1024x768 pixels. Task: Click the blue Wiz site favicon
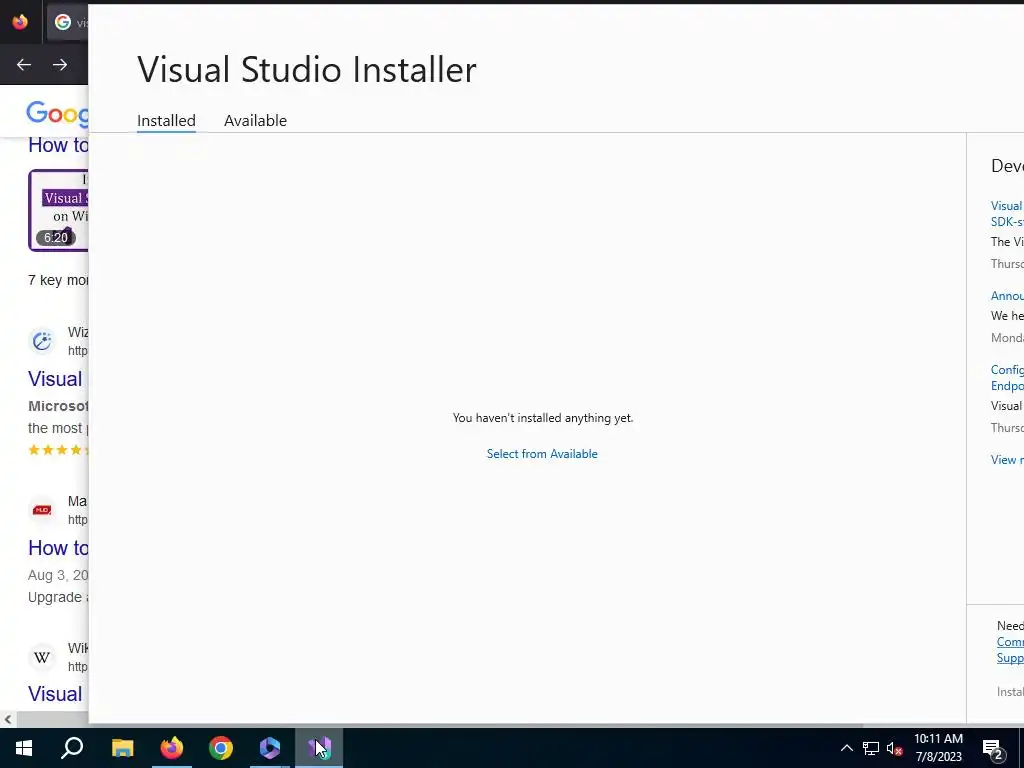[x=42, y=341]
